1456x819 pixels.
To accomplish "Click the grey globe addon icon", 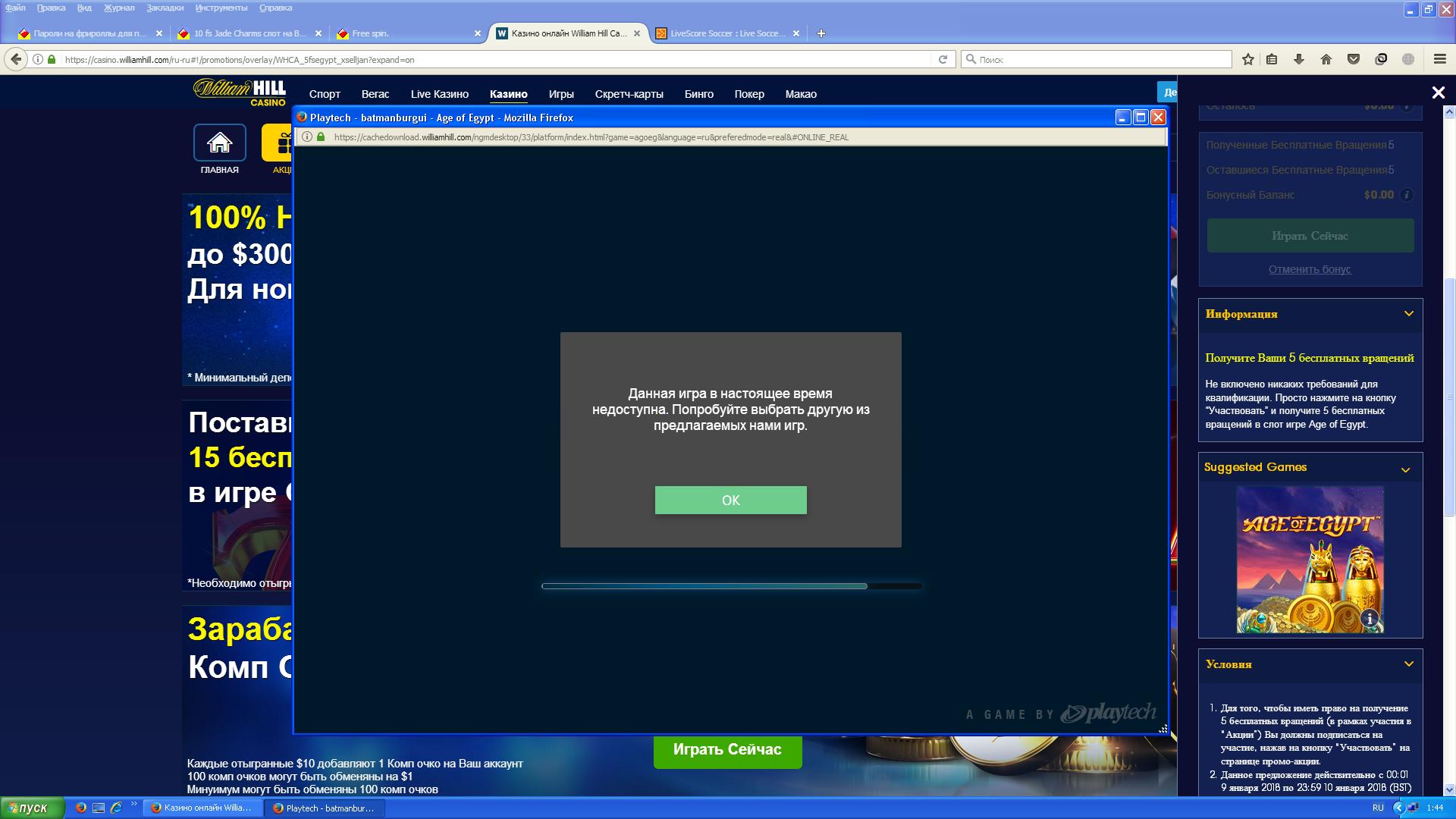I will [1408, 59].
